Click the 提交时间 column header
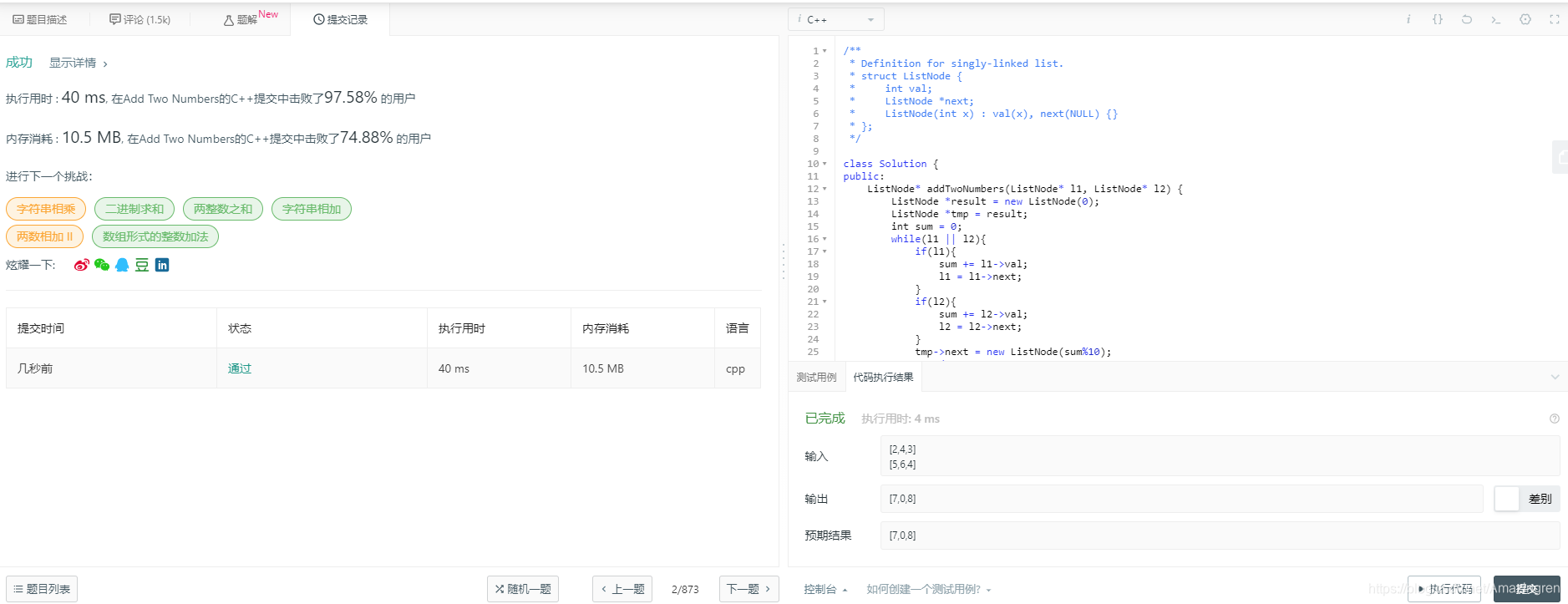The image size is (1568, 604). pyautogui.click(x=111, y=328)
